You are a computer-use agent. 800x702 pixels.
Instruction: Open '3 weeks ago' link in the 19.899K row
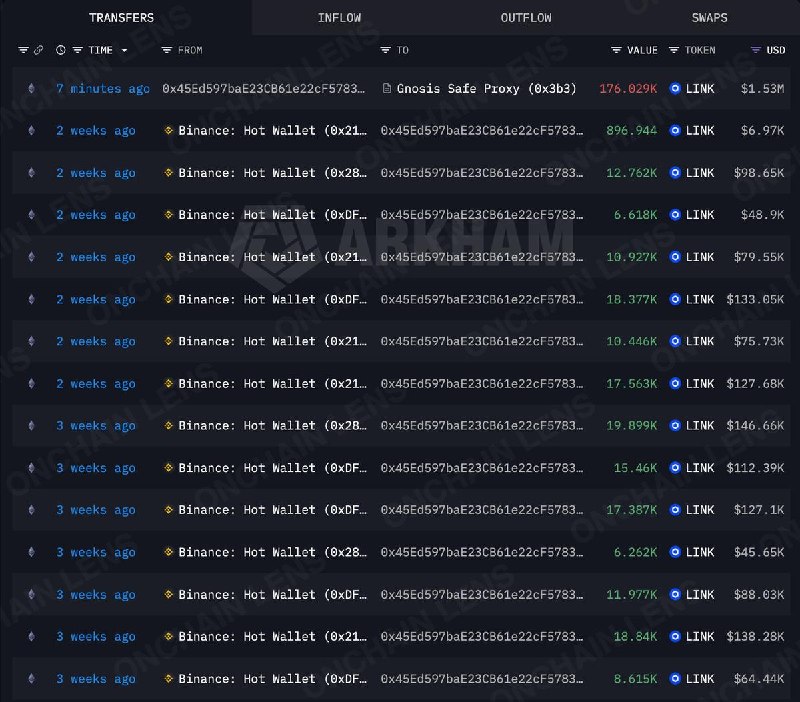point(96,425)
